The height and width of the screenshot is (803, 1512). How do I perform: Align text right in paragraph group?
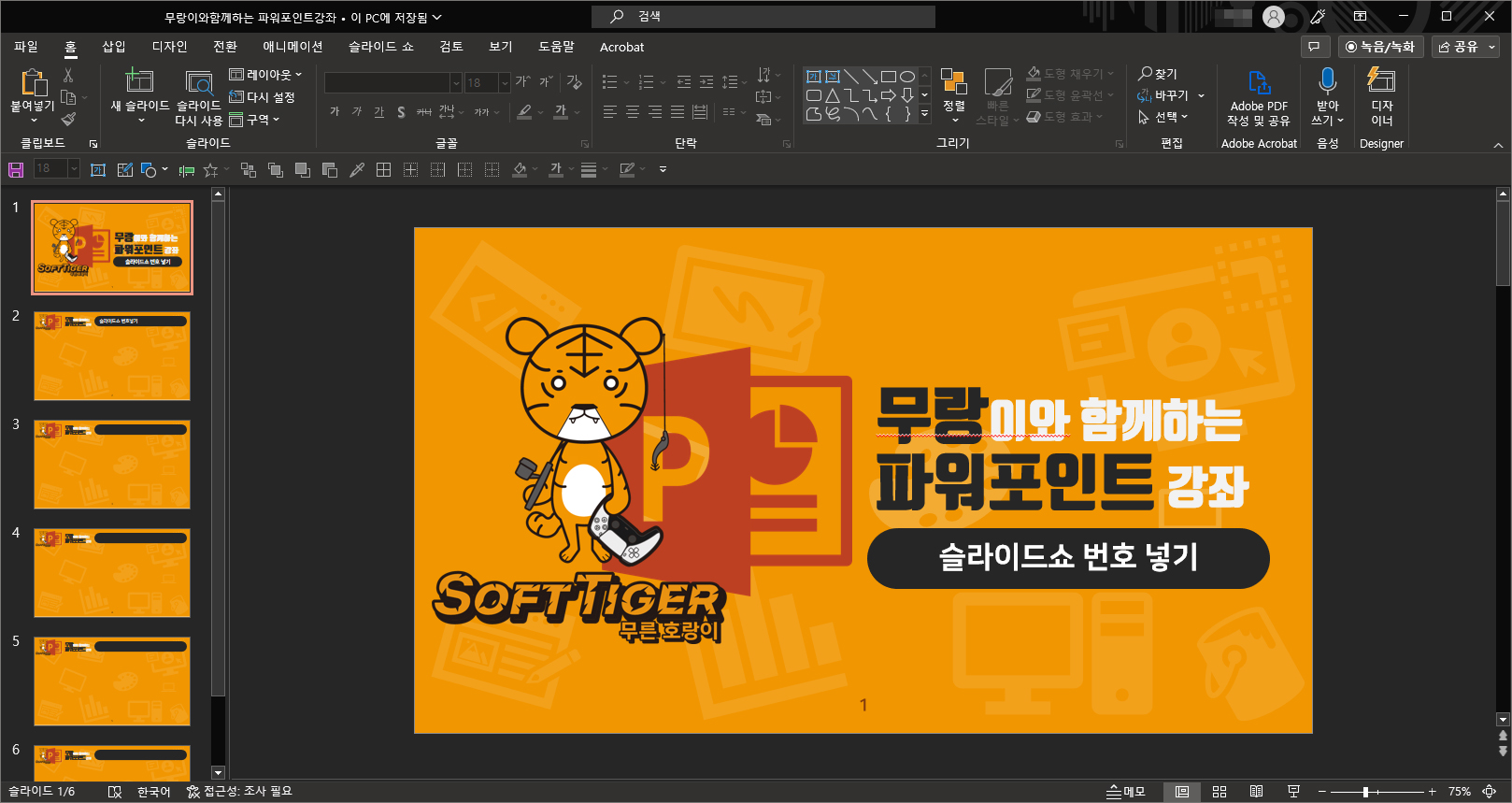click(655, 112)
